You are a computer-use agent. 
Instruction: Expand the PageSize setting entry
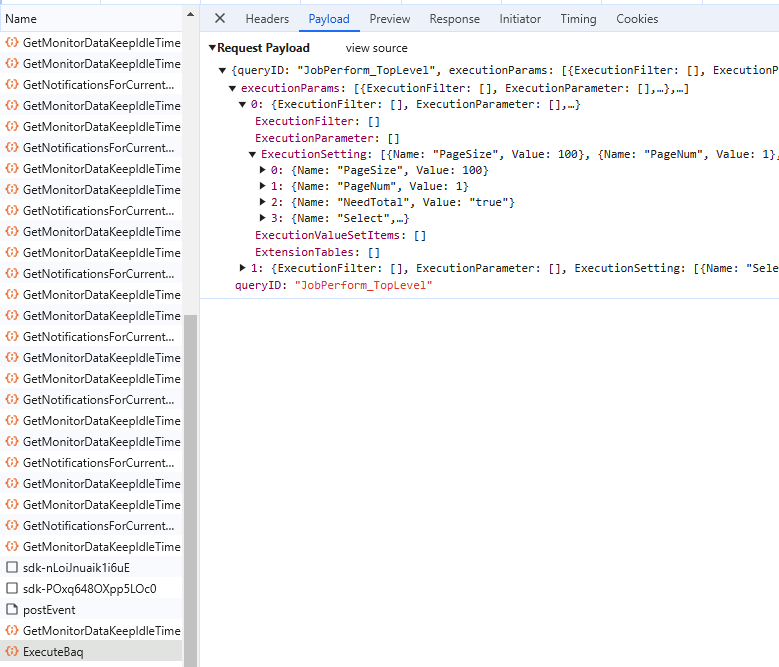(x=262, y=170)
